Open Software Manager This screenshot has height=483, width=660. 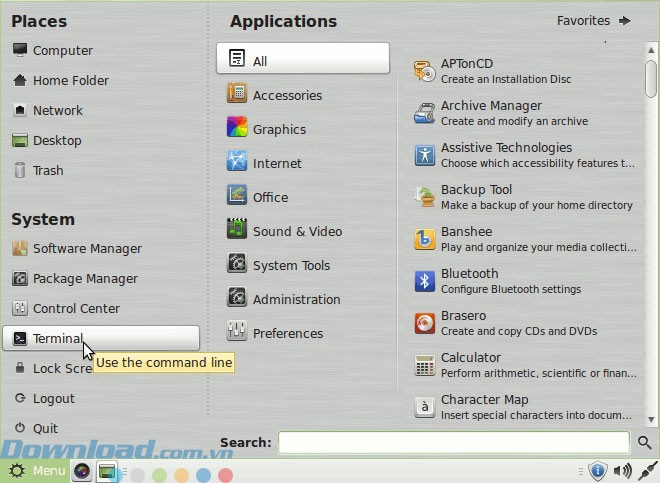[x=87, y=248]
